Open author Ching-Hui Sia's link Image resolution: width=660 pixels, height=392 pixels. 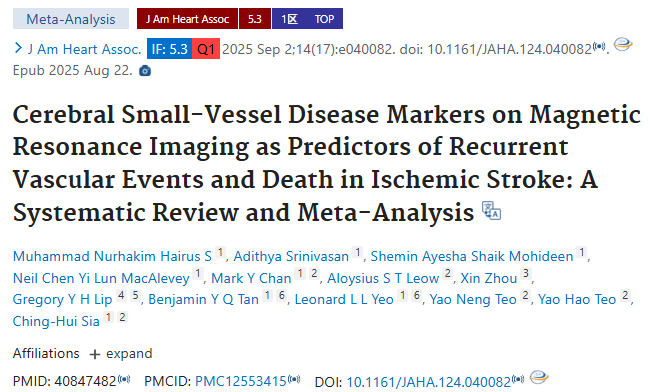56,321
